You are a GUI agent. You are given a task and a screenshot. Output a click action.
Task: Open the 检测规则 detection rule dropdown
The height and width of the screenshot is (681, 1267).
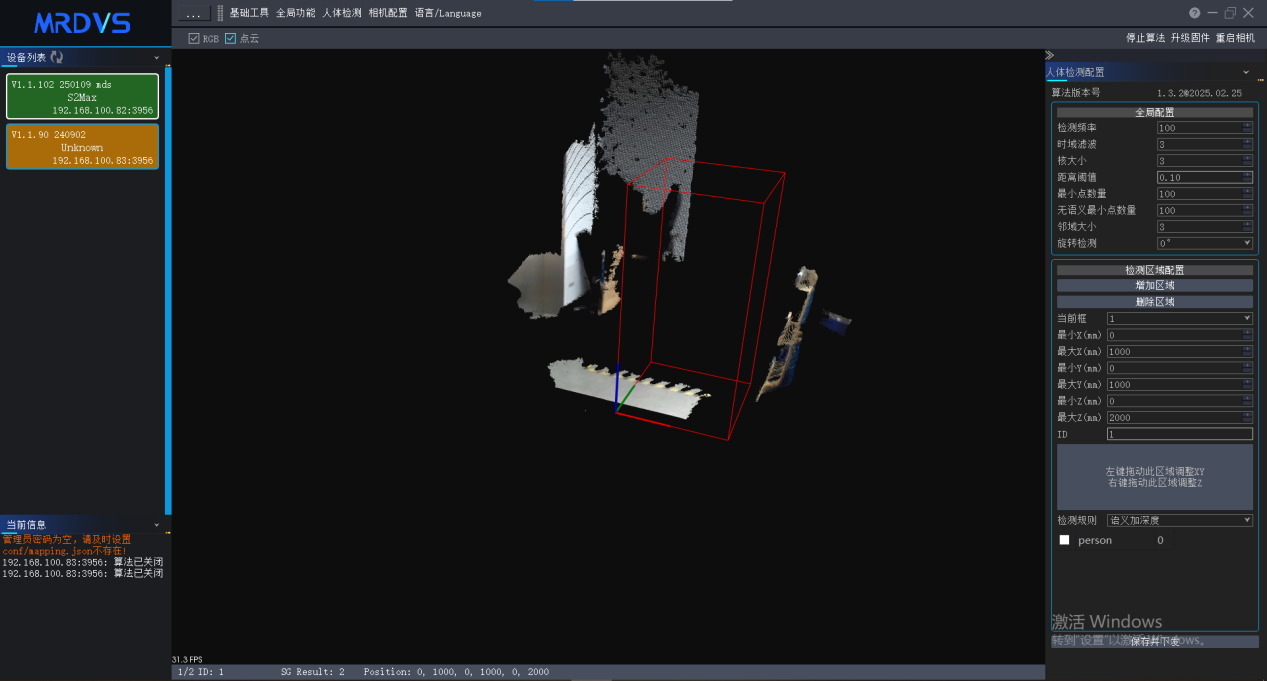click(x=1179, y=520)
